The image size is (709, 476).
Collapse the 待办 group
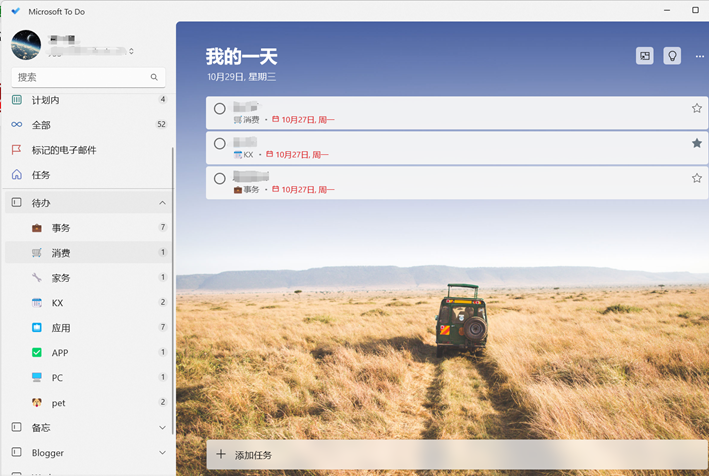[x=162, y=203]
